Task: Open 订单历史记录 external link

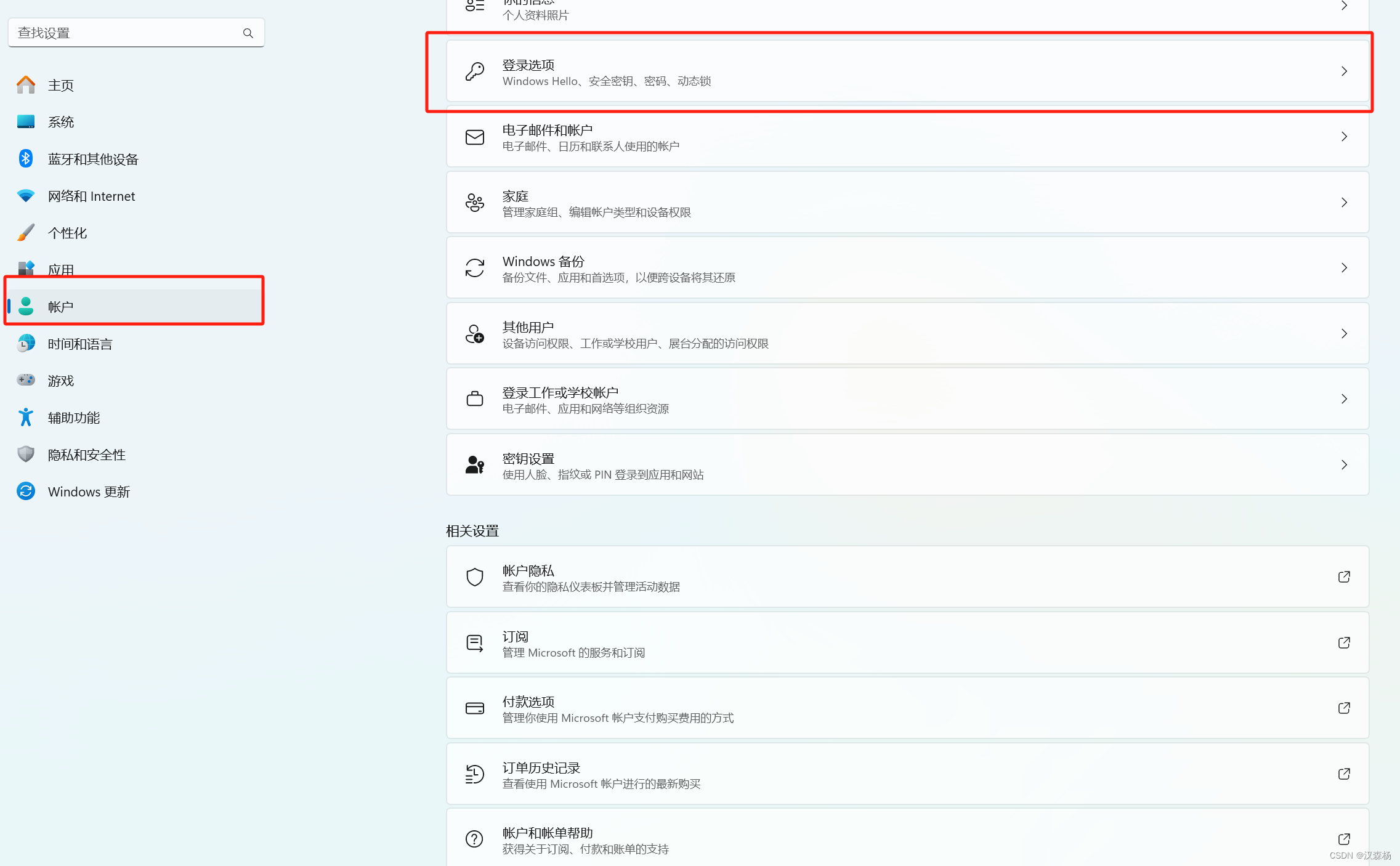Action: tap(1344, 774)
